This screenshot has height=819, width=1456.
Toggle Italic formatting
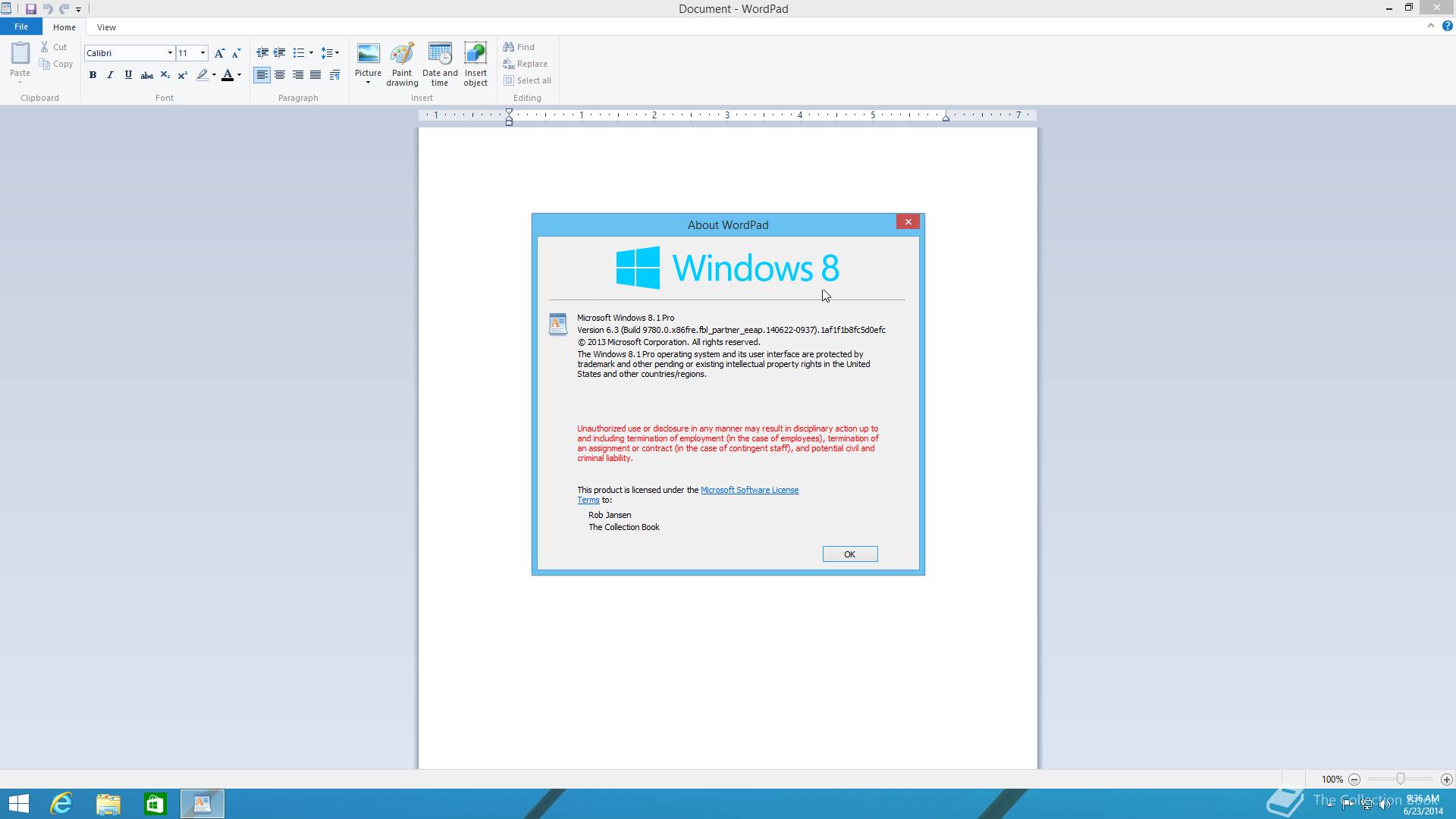coord(111,75)
